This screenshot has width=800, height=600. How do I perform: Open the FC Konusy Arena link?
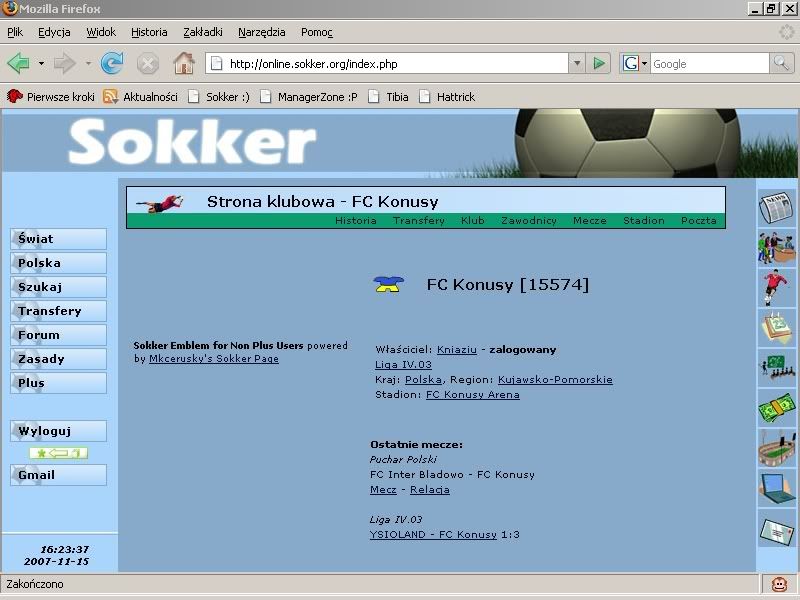pyautogui.click(x=472, y=394)
